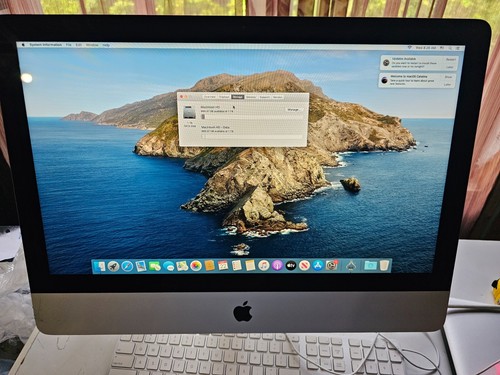Click Wi-Fi status icon in menu bar
The width and height of the screenshot is (500, 375).
pos(410,48)
